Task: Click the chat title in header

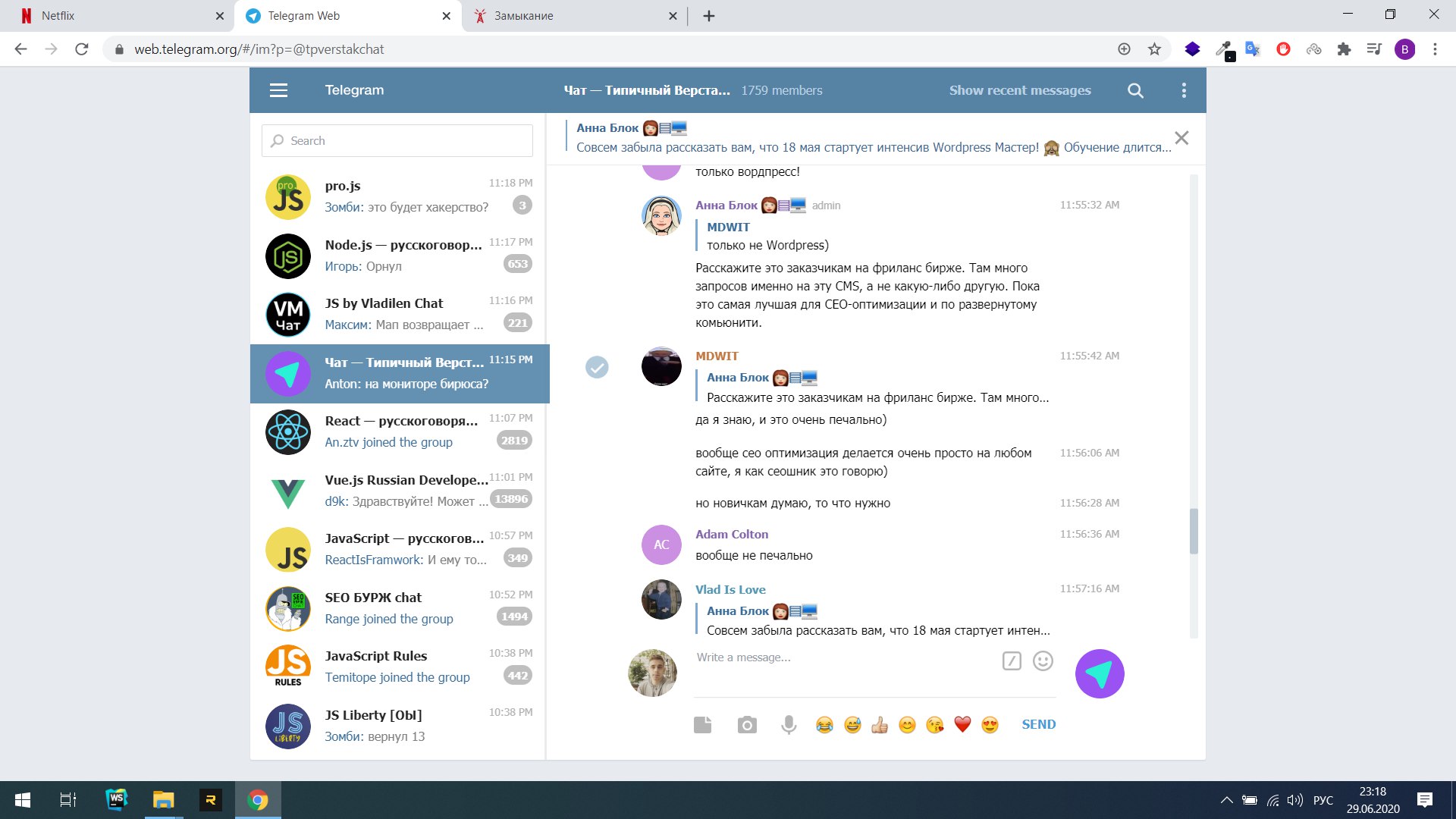Action: pos(647,90)
